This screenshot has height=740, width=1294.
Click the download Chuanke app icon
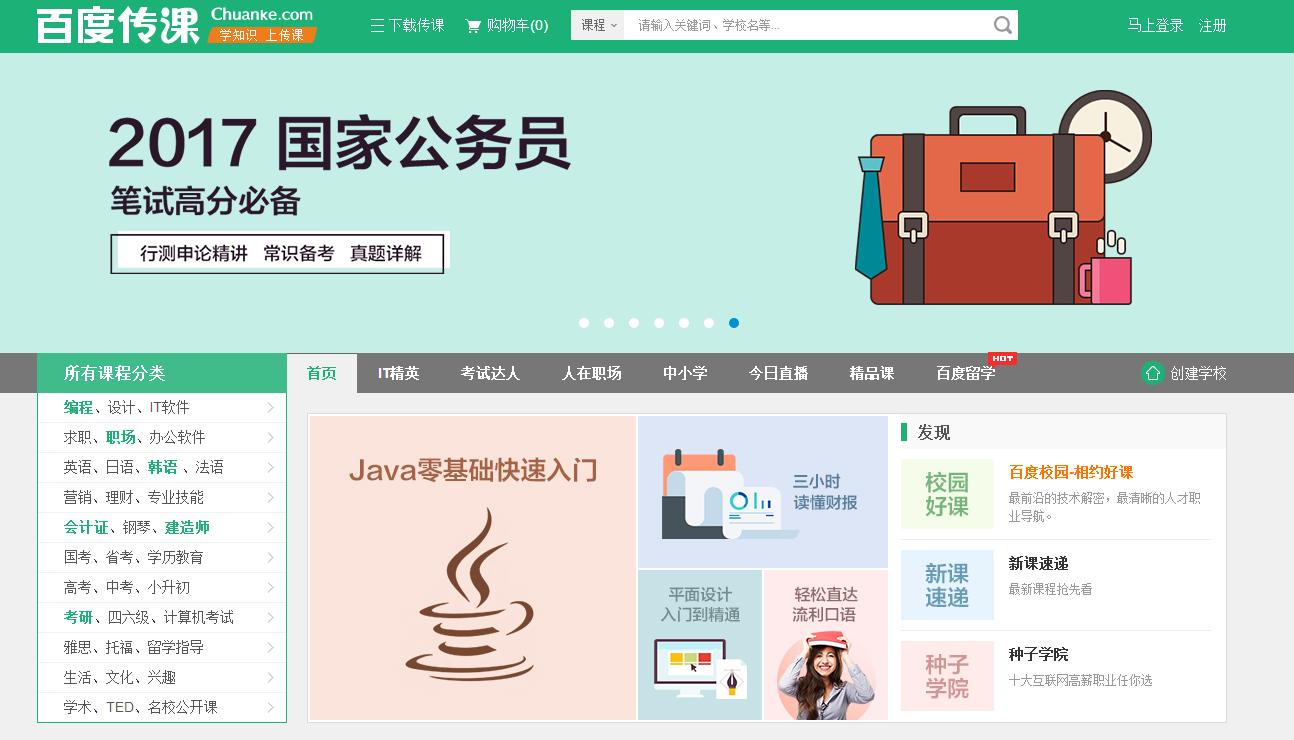point(378,25)
